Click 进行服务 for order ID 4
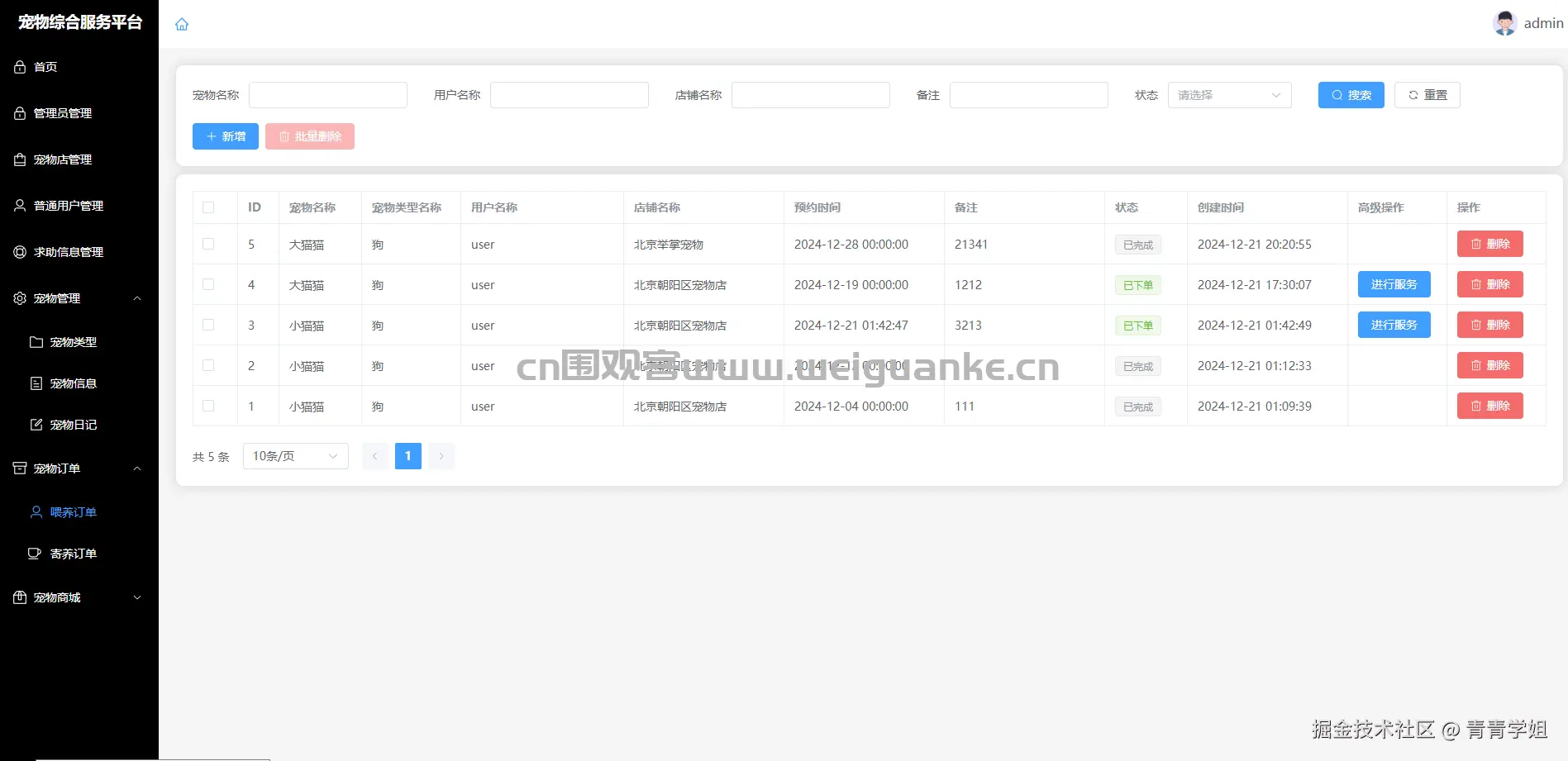1568x761 pixels. click(x=1394, y=284)
